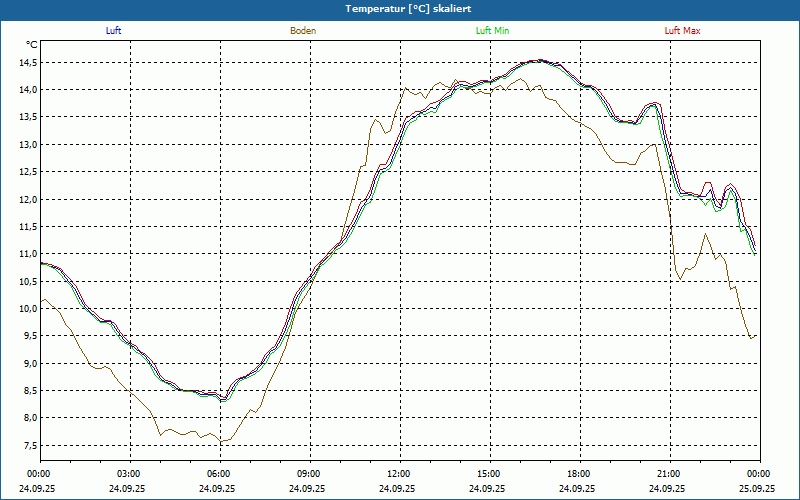Click the 03:00 time axis label

[130, 474]
